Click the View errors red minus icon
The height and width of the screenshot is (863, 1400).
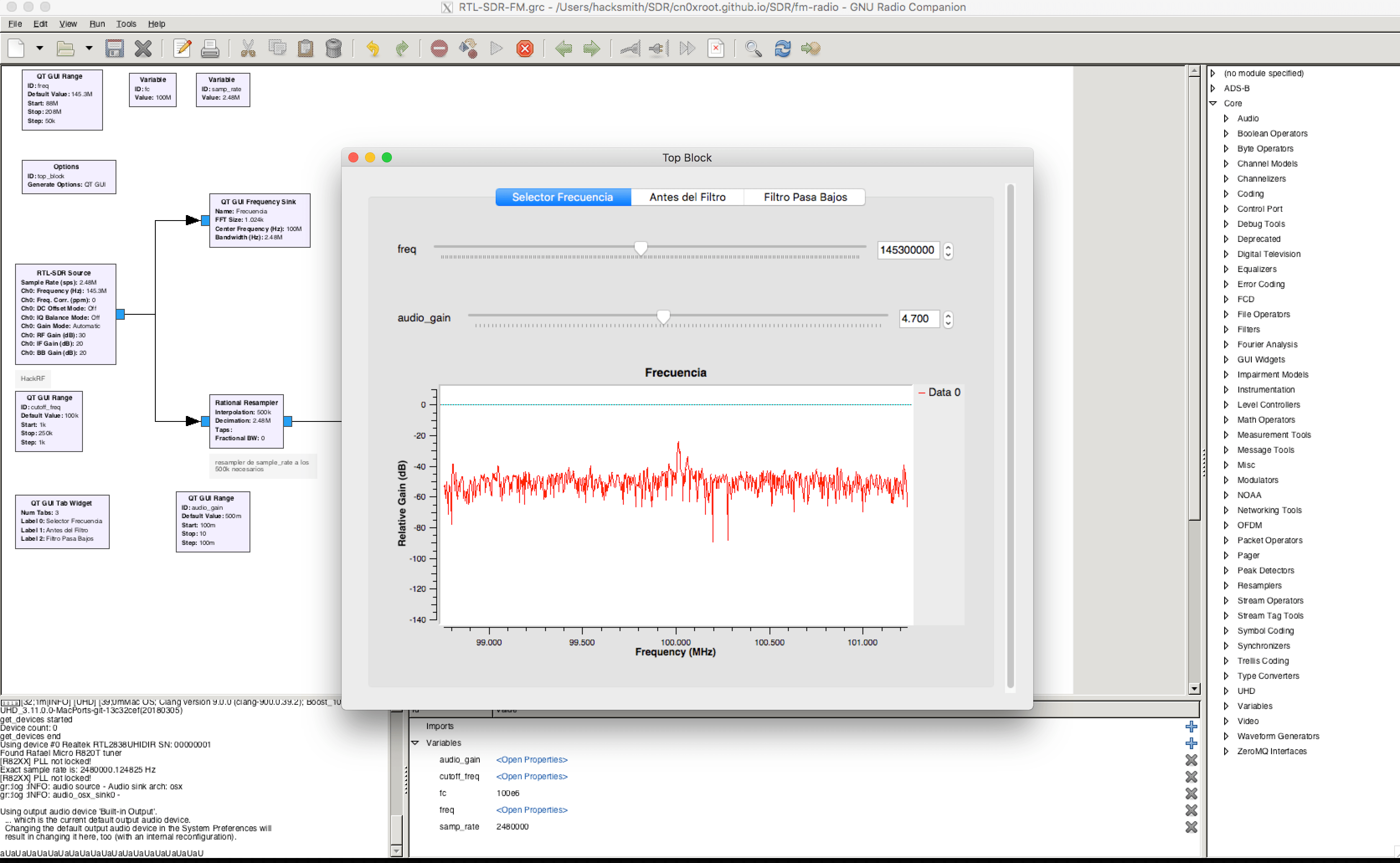(439, 49)
